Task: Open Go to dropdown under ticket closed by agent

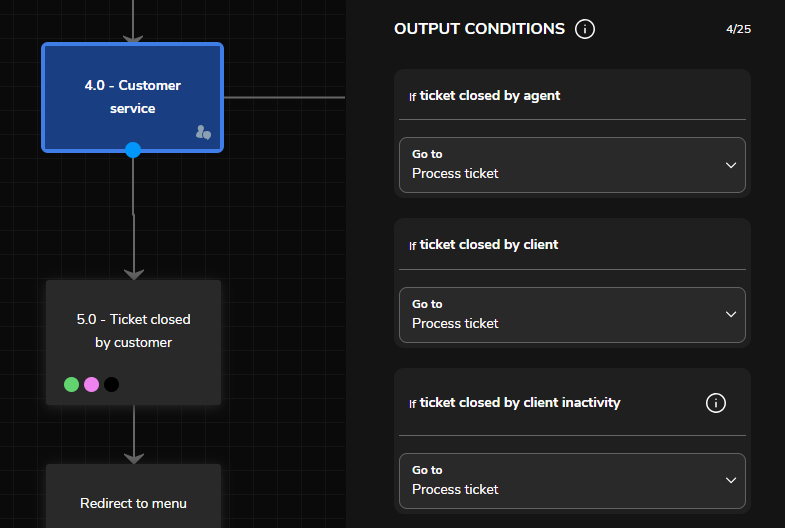Action: tap(572, 165)
